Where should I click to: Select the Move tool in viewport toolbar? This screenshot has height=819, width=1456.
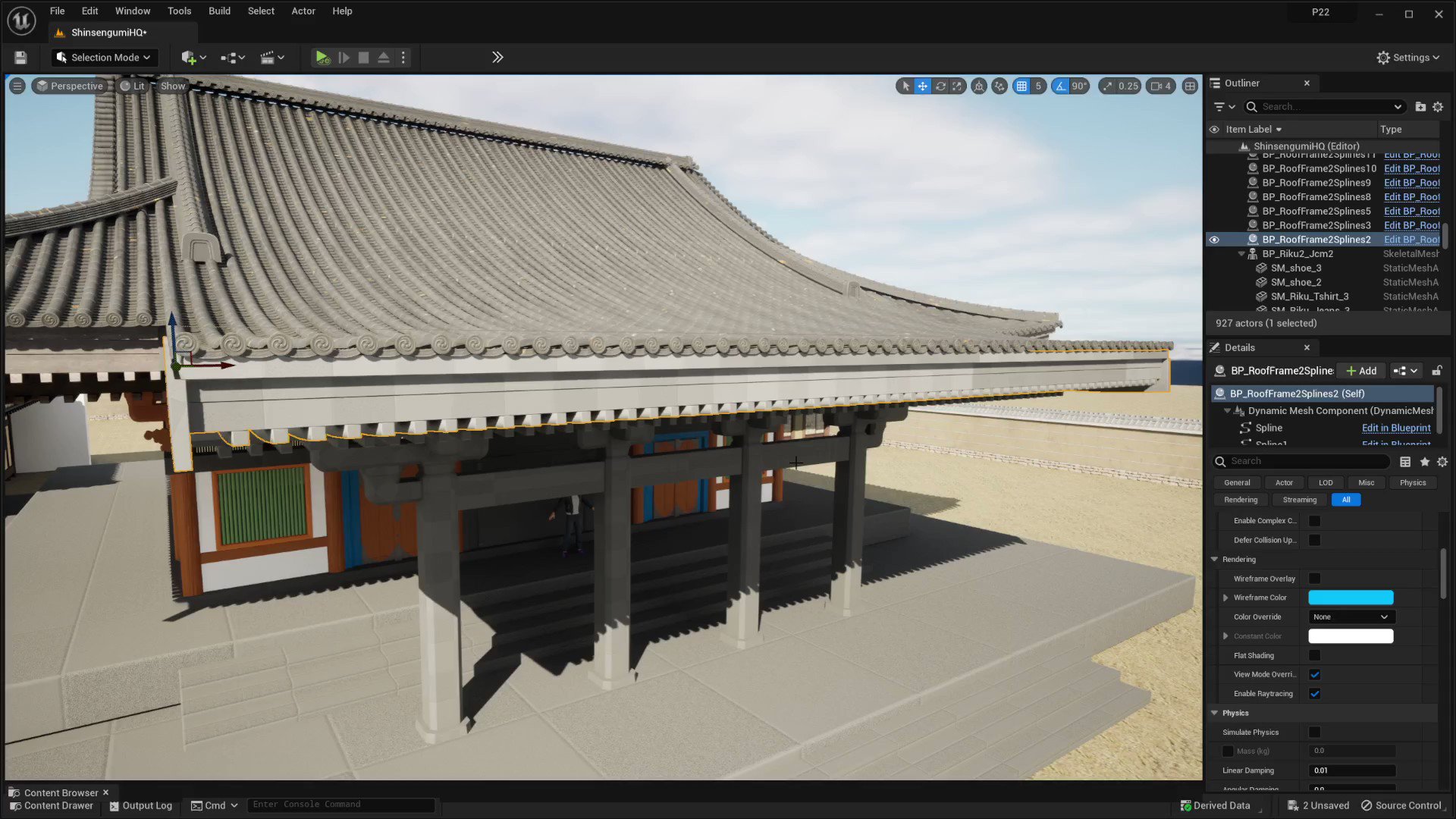(x=922, y=86)
